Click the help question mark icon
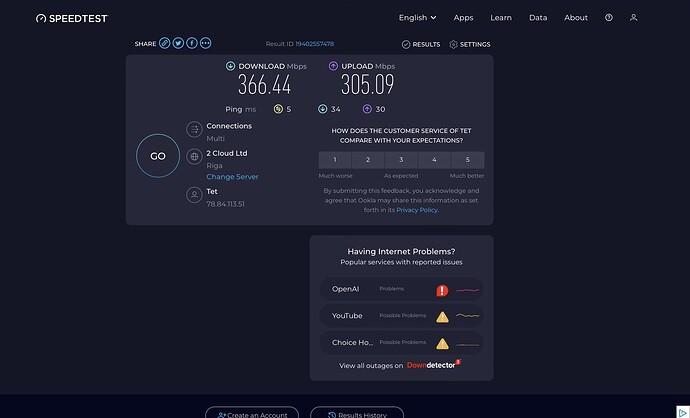690x418 pixels. click(x=609, y=18)
